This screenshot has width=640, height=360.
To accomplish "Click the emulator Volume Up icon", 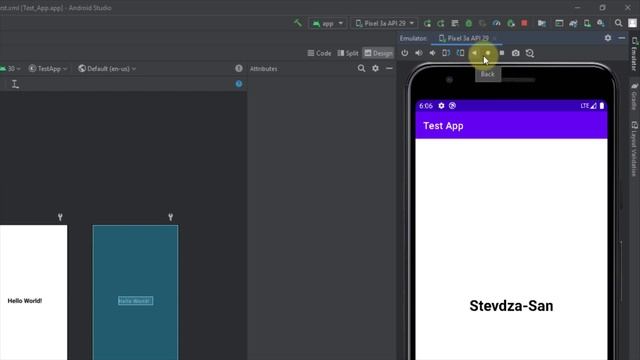I will pyautogui.click(x=419, y=53).
